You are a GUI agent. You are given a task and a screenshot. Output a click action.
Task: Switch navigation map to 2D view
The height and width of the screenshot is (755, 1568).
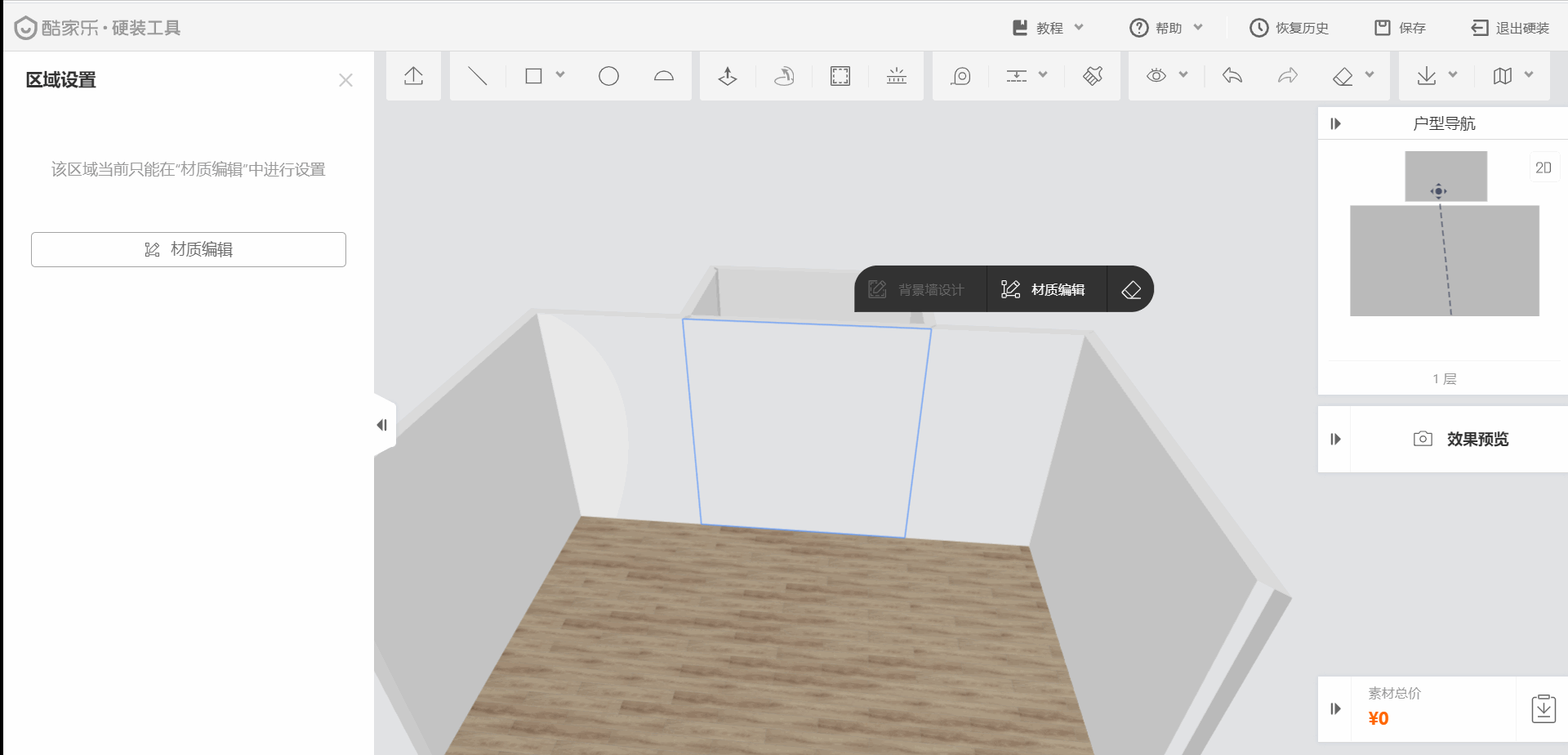pyautogui.click(x=1543, y=168)
